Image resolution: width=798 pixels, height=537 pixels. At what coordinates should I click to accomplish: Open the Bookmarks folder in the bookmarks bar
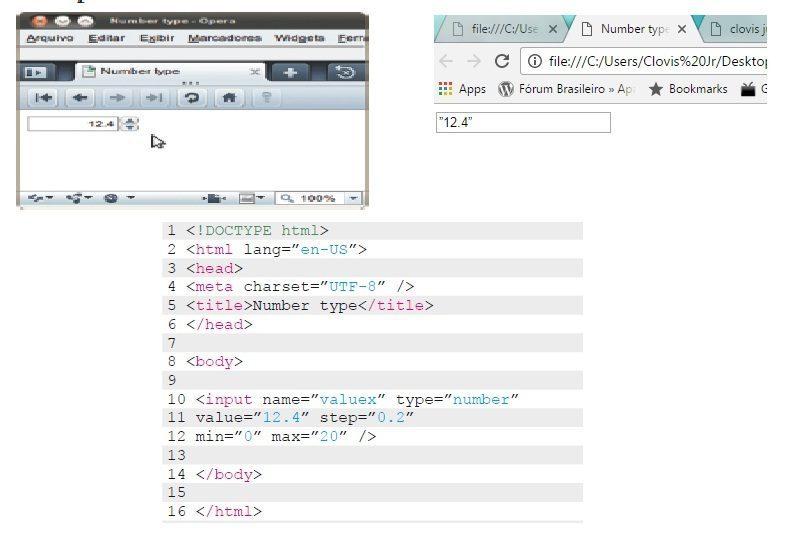pos(689,89)
